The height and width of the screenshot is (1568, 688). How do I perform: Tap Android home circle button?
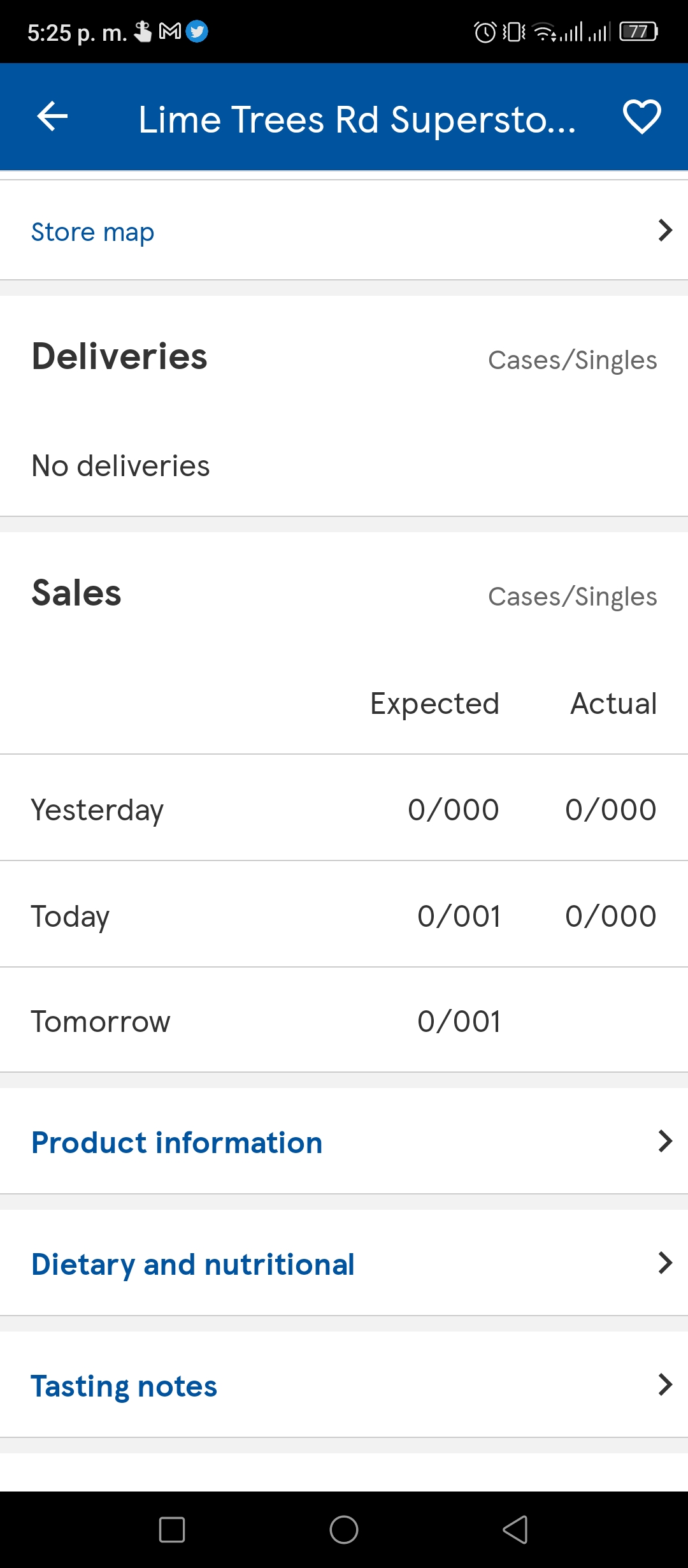(344, 1530)
